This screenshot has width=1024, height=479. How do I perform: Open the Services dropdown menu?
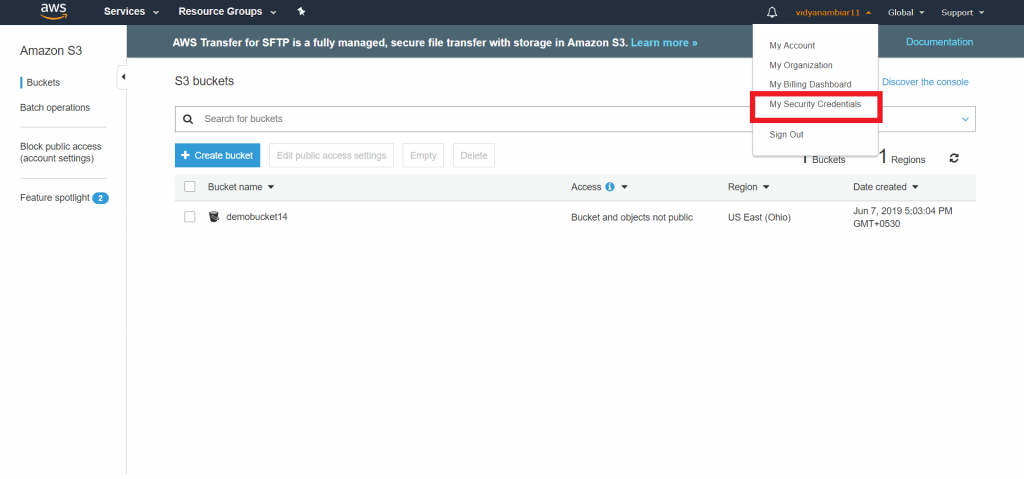(131, 12)
